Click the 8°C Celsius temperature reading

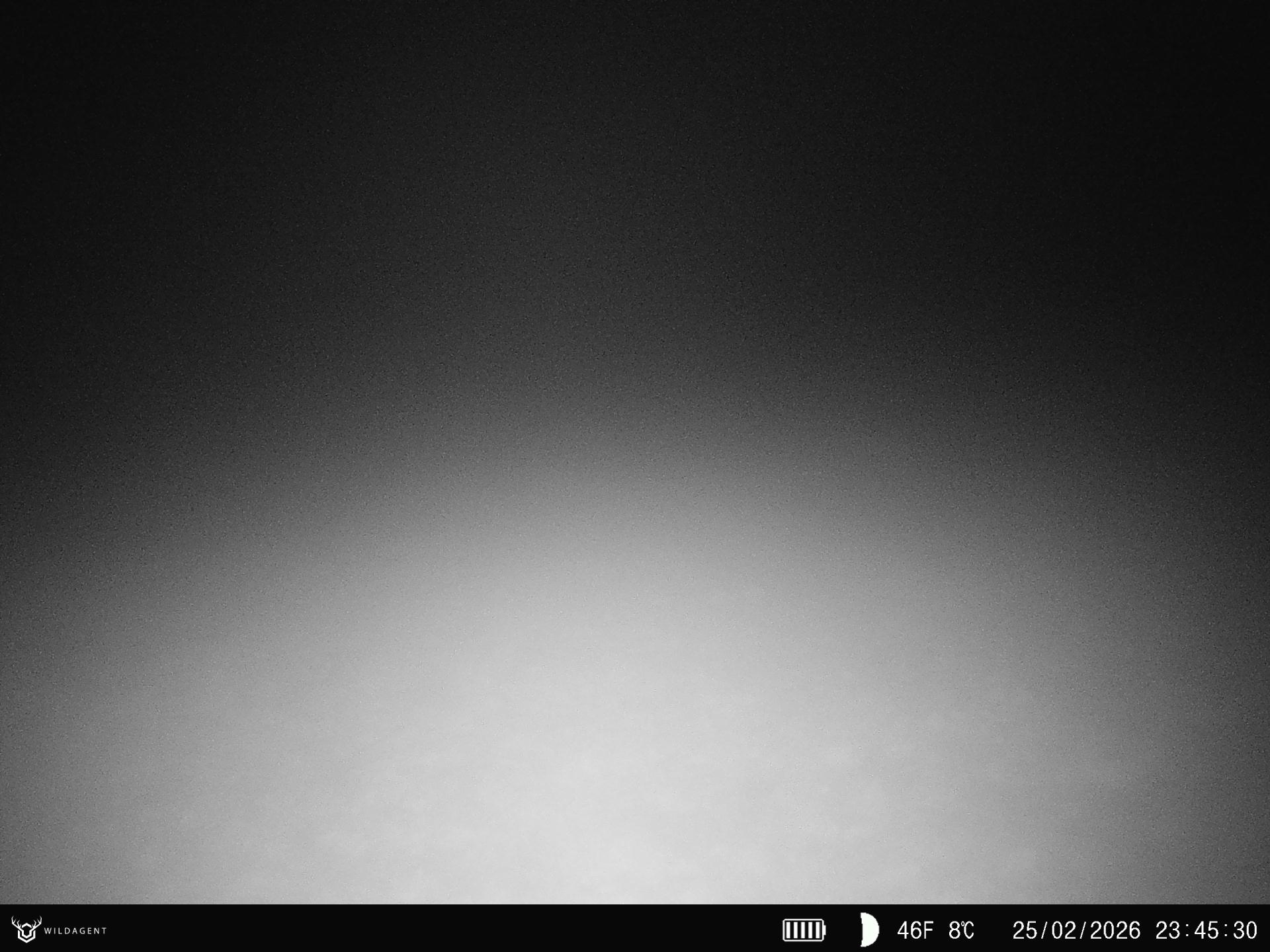click(961, 931)
